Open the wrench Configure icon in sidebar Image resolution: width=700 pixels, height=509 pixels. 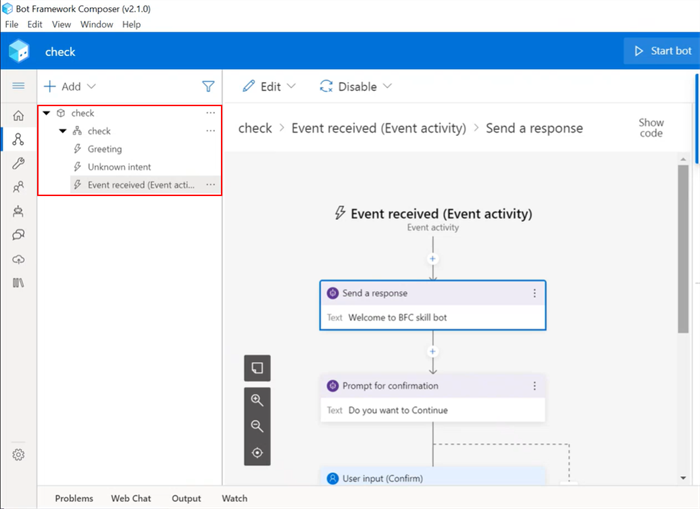18,163
